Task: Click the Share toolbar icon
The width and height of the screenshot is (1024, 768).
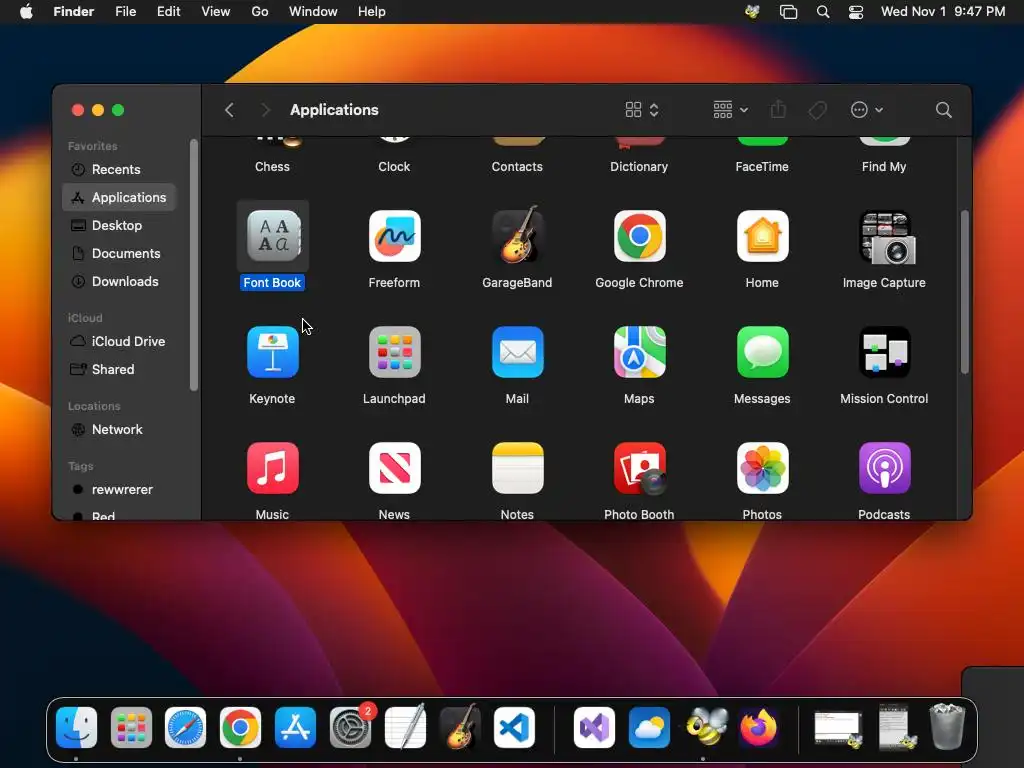Action: pos(778,109)
